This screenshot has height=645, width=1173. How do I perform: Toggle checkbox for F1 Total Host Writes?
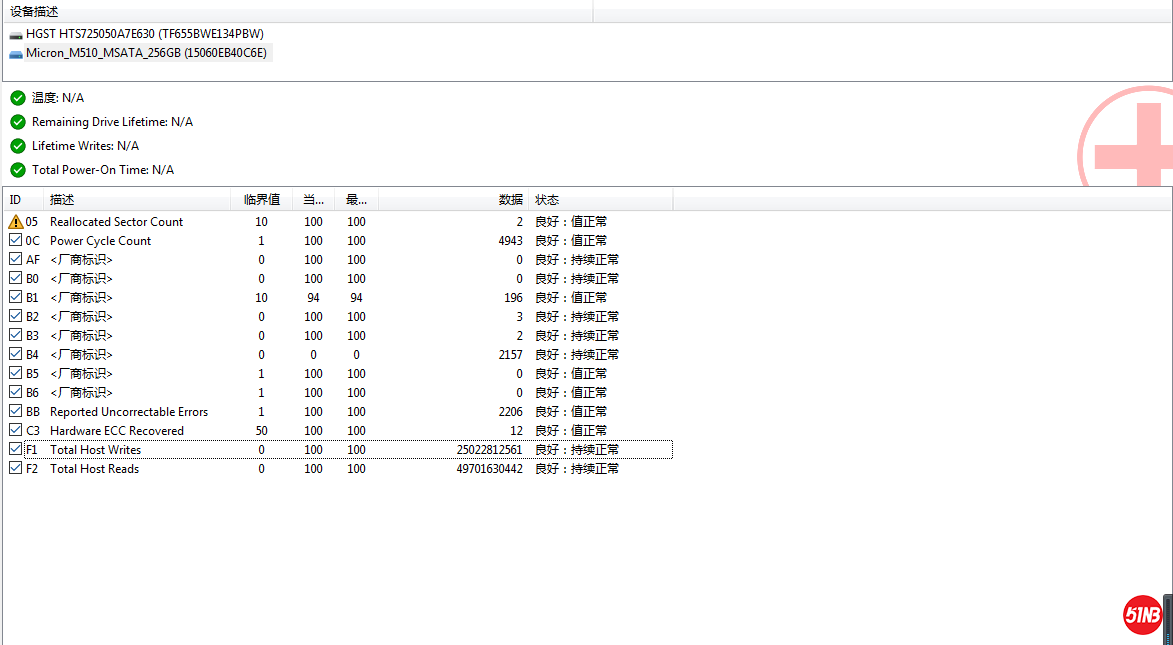pos(16,449)
